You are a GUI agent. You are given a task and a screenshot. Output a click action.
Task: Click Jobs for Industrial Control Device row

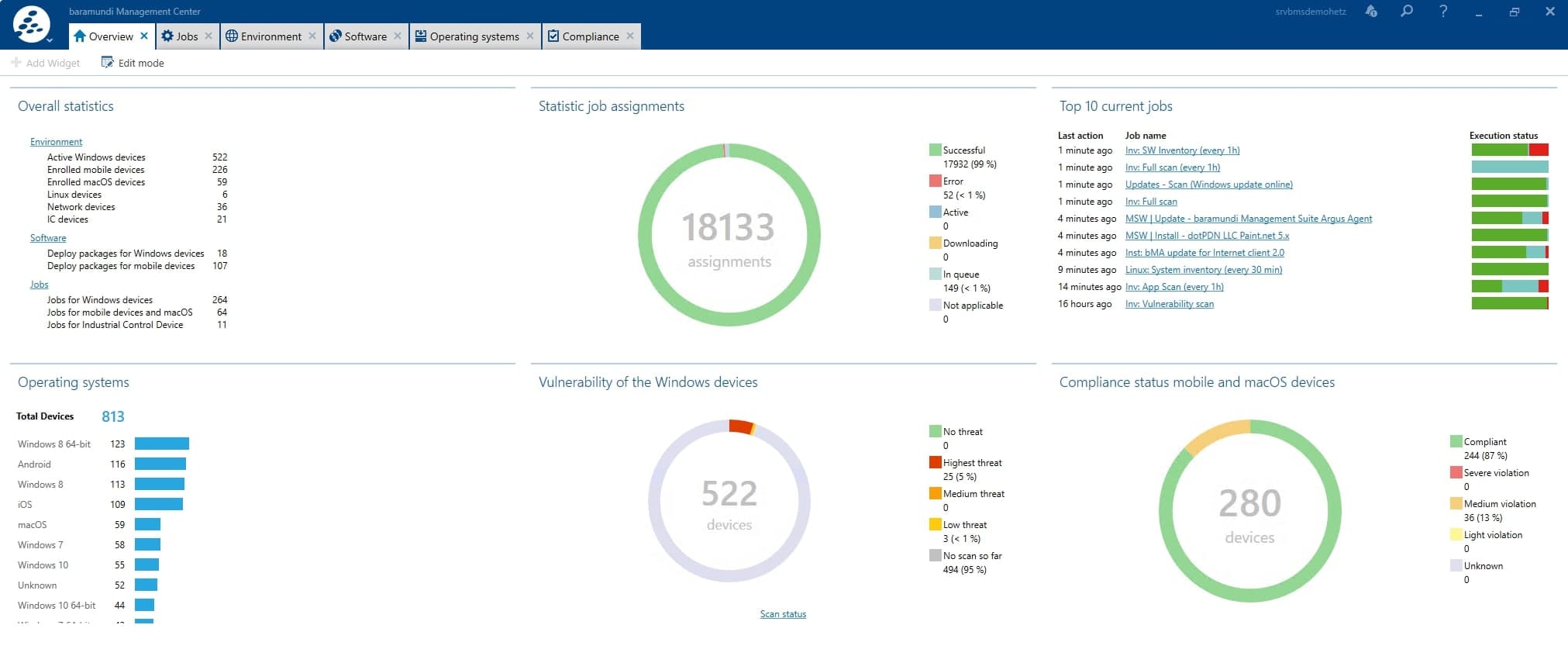coord(137,325)
